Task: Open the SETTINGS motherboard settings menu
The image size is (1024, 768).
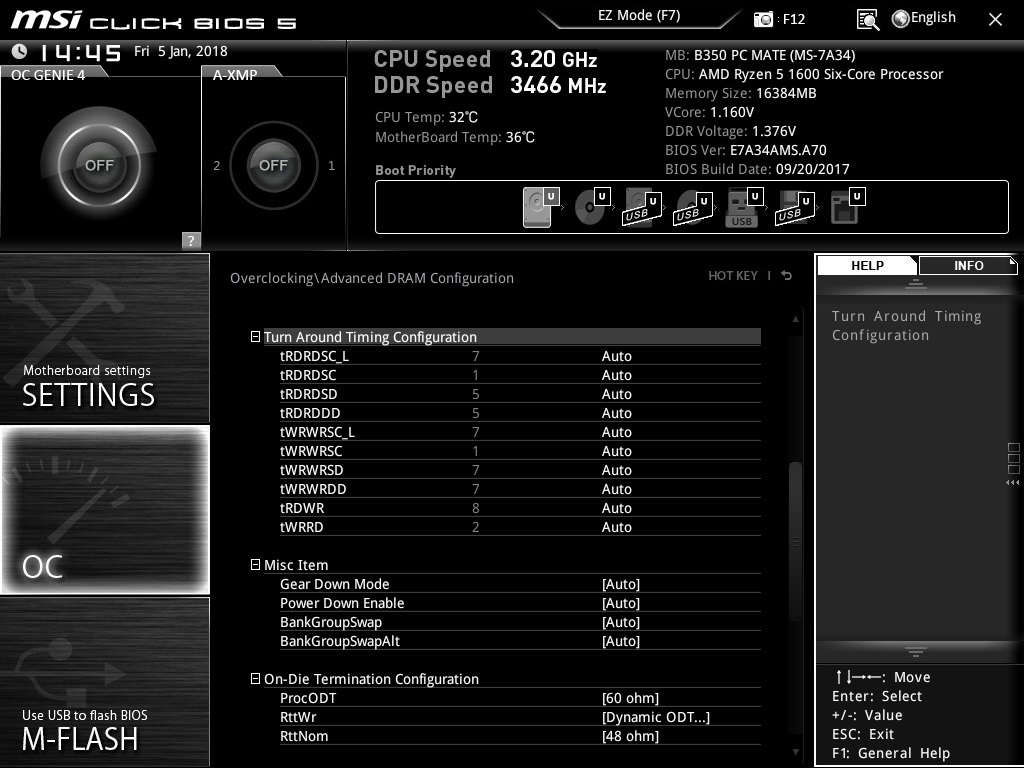Action: click(104, 338)
